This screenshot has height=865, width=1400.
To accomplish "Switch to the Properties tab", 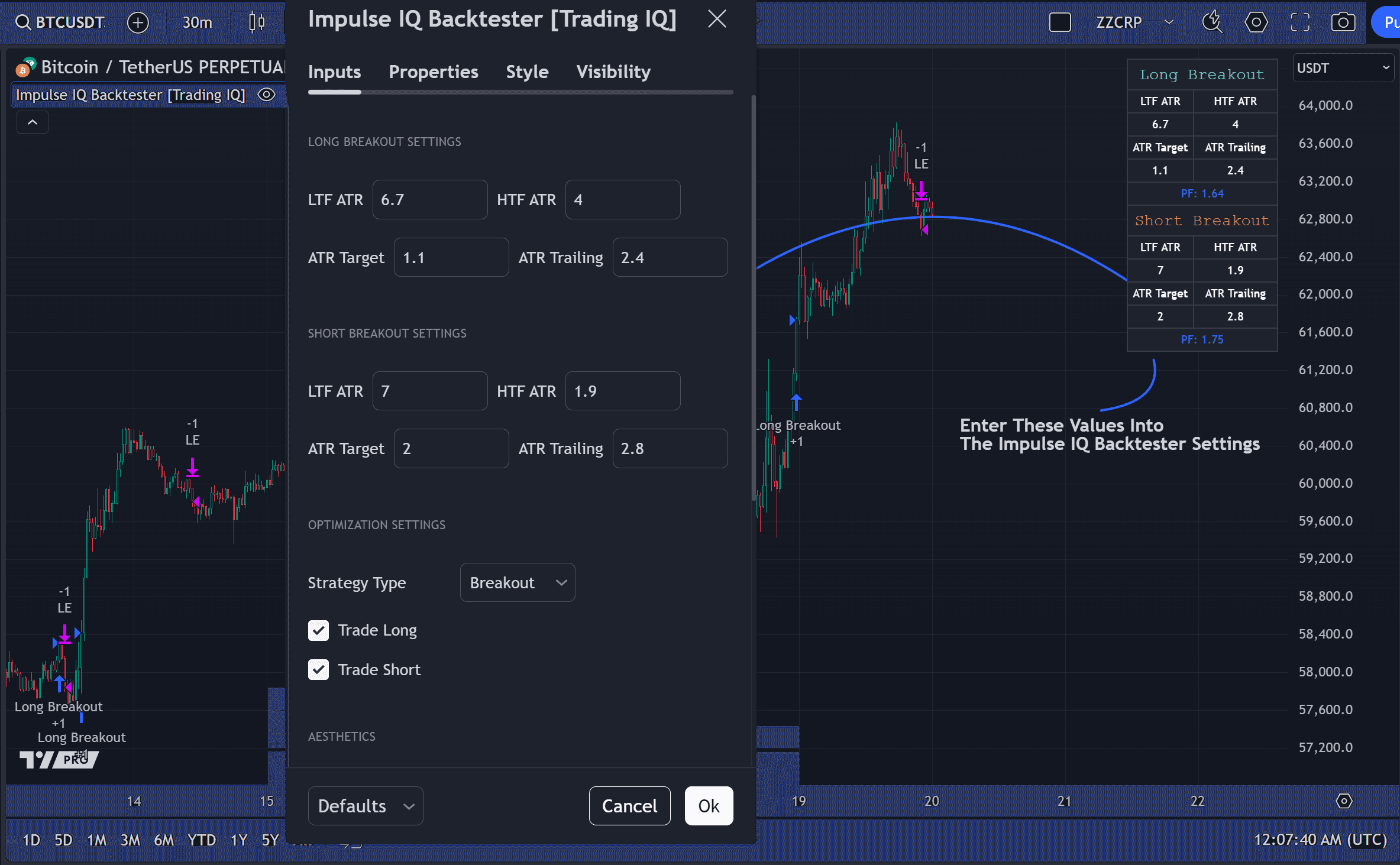I will pos(434,72).
